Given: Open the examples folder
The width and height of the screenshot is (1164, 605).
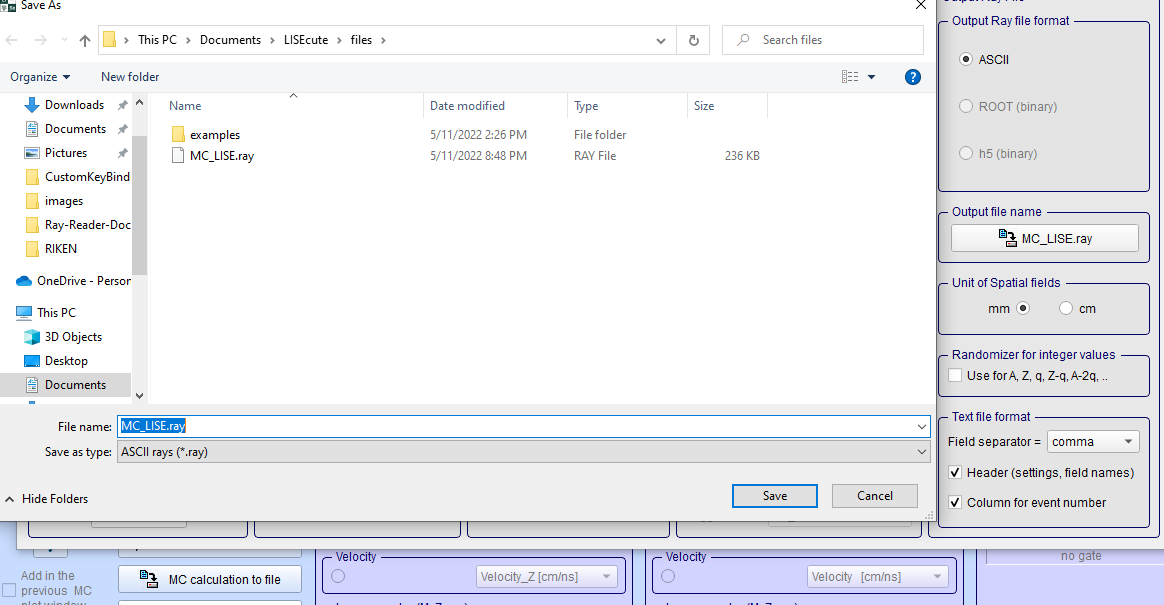Looking at the screenshot, I should (214, 135).
